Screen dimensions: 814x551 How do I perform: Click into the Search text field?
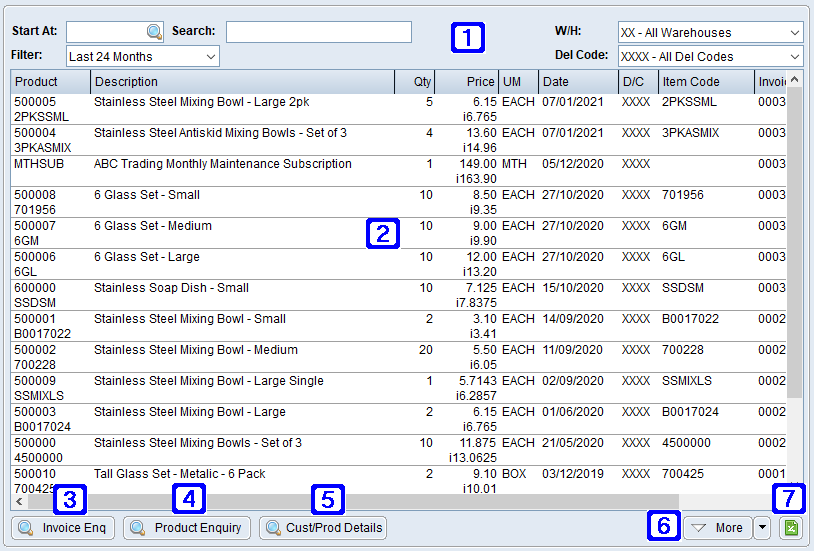pos(318,32)
